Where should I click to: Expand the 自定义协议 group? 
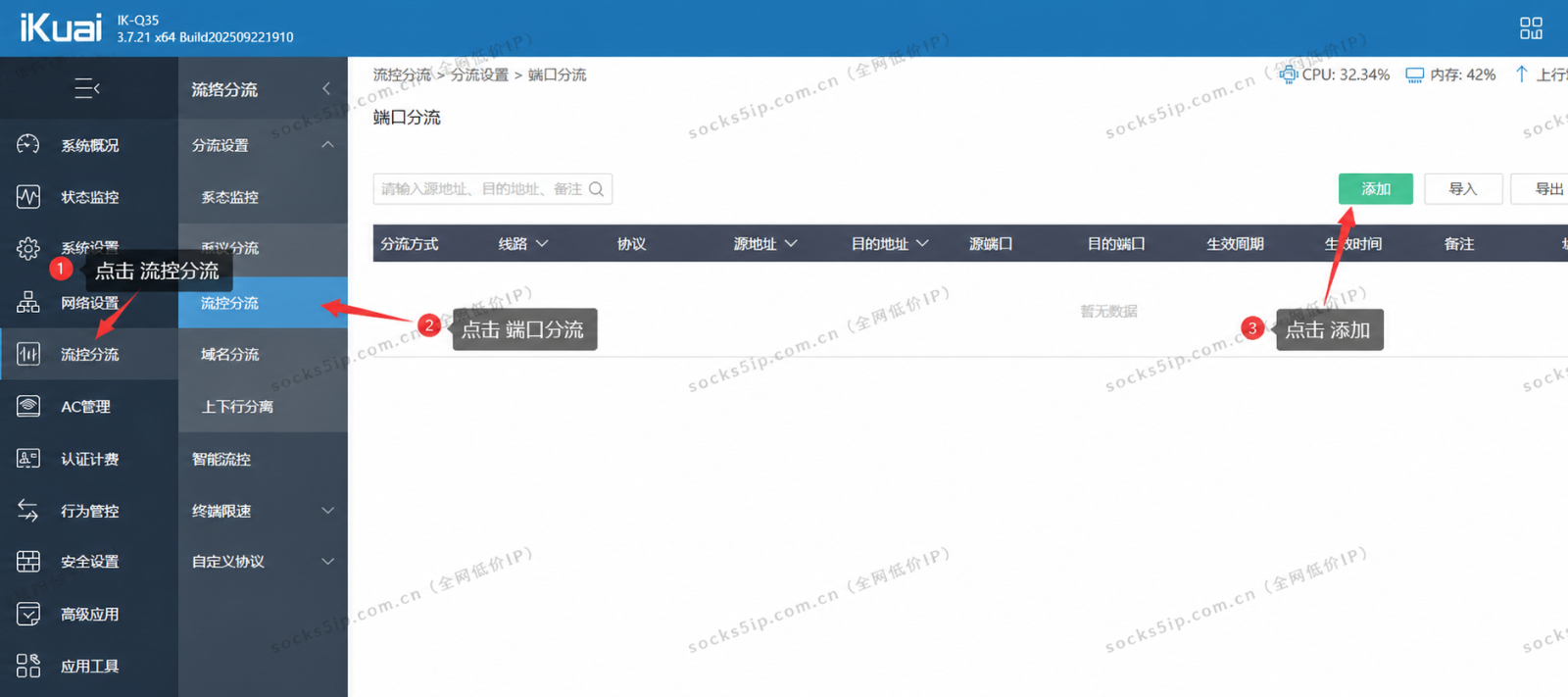tap(327, 562)
